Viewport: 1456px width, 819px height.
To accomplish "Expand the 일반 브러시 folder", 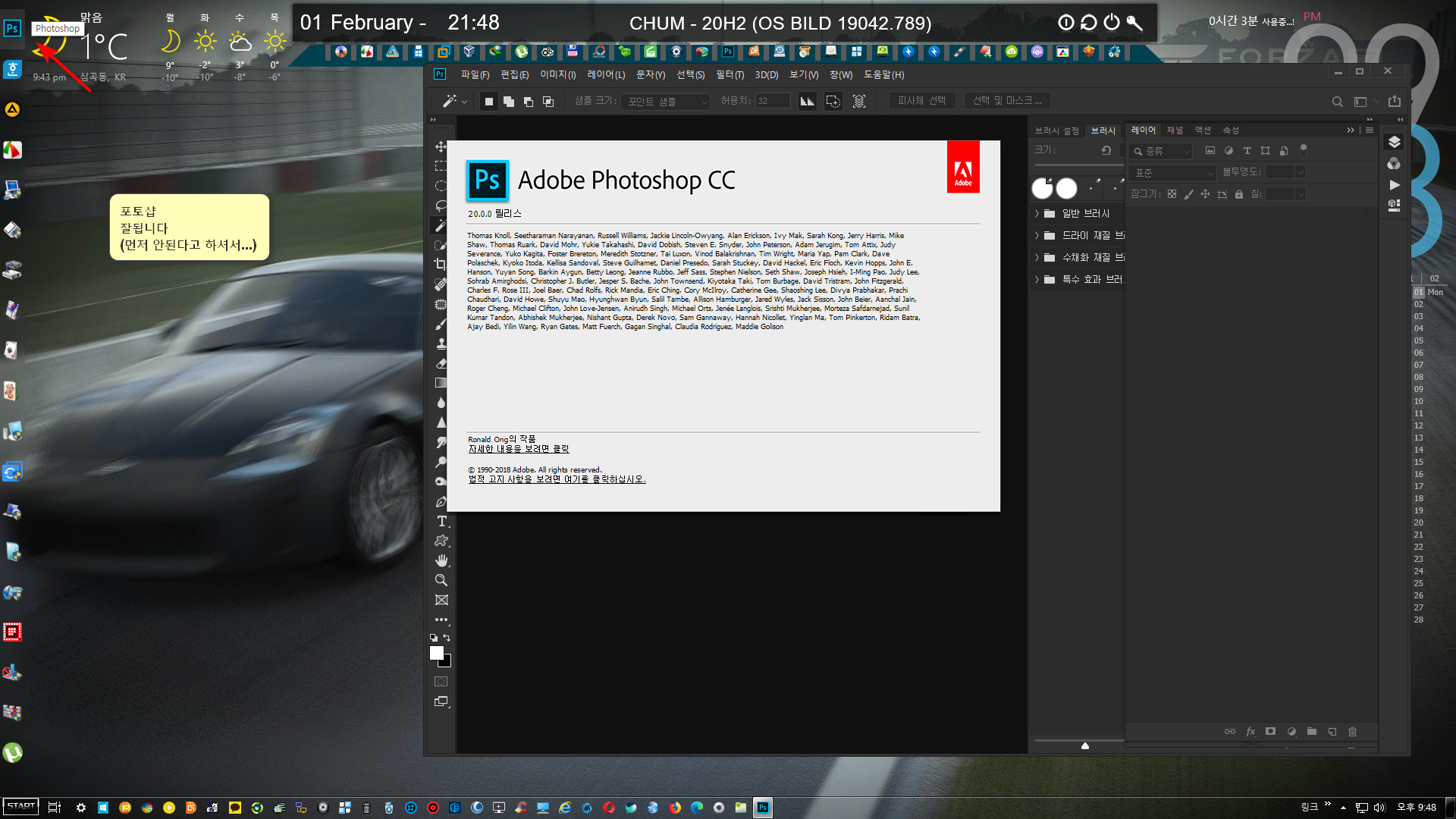I will [1037, 214].
